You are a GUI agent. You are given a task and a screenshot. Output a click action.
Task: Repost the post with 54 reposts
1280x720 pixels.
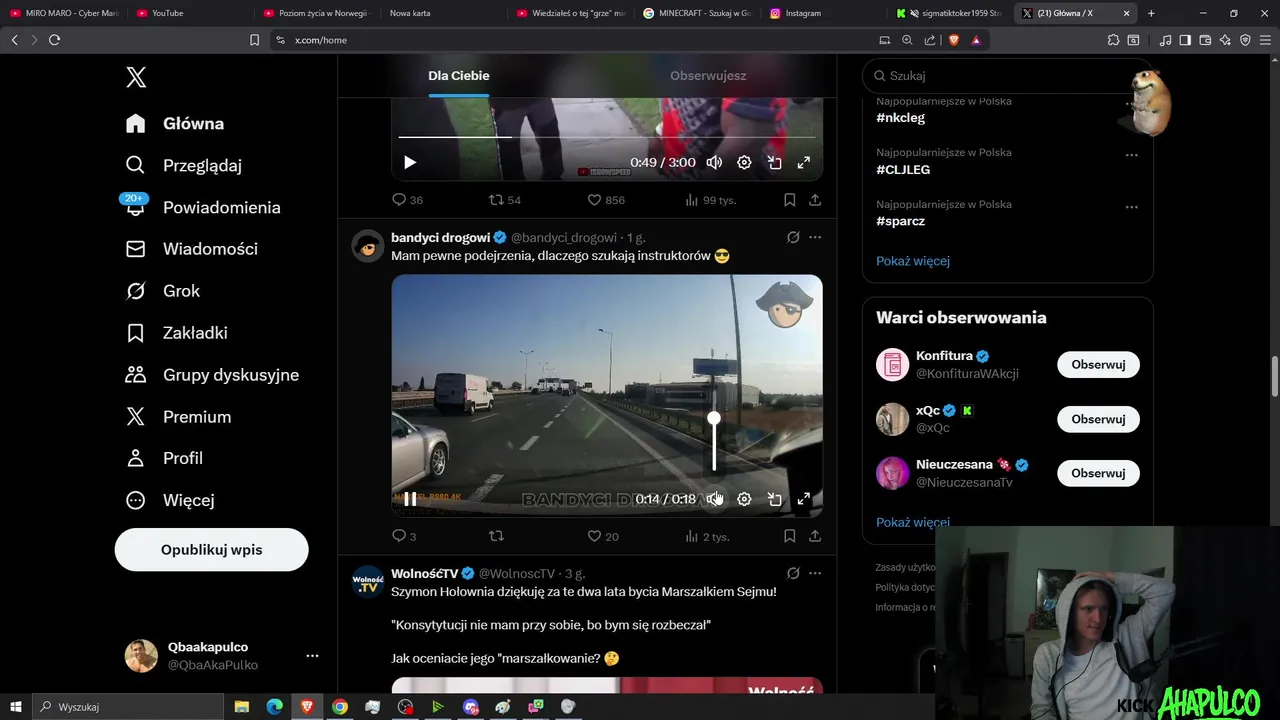coord(504,200)
